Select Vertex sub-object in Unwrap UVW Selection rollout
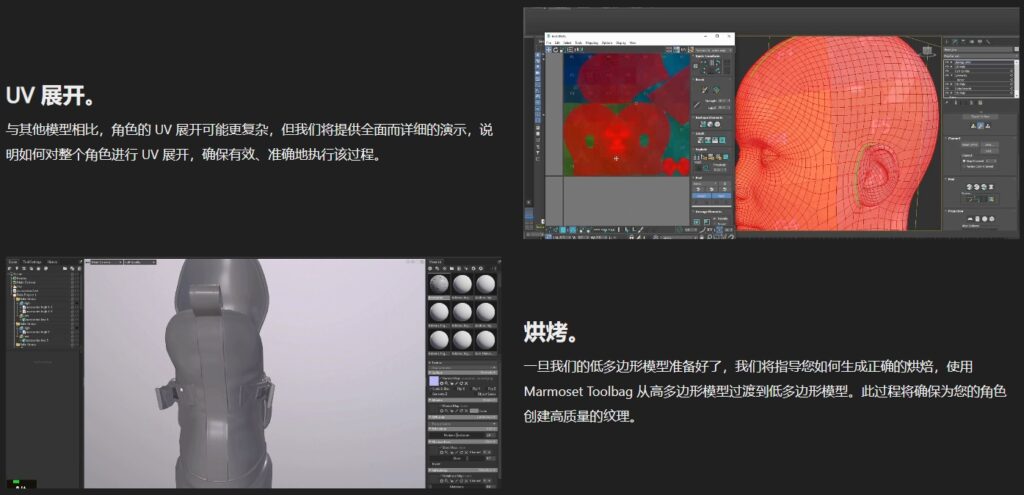1024x495 pixels. 973,125
